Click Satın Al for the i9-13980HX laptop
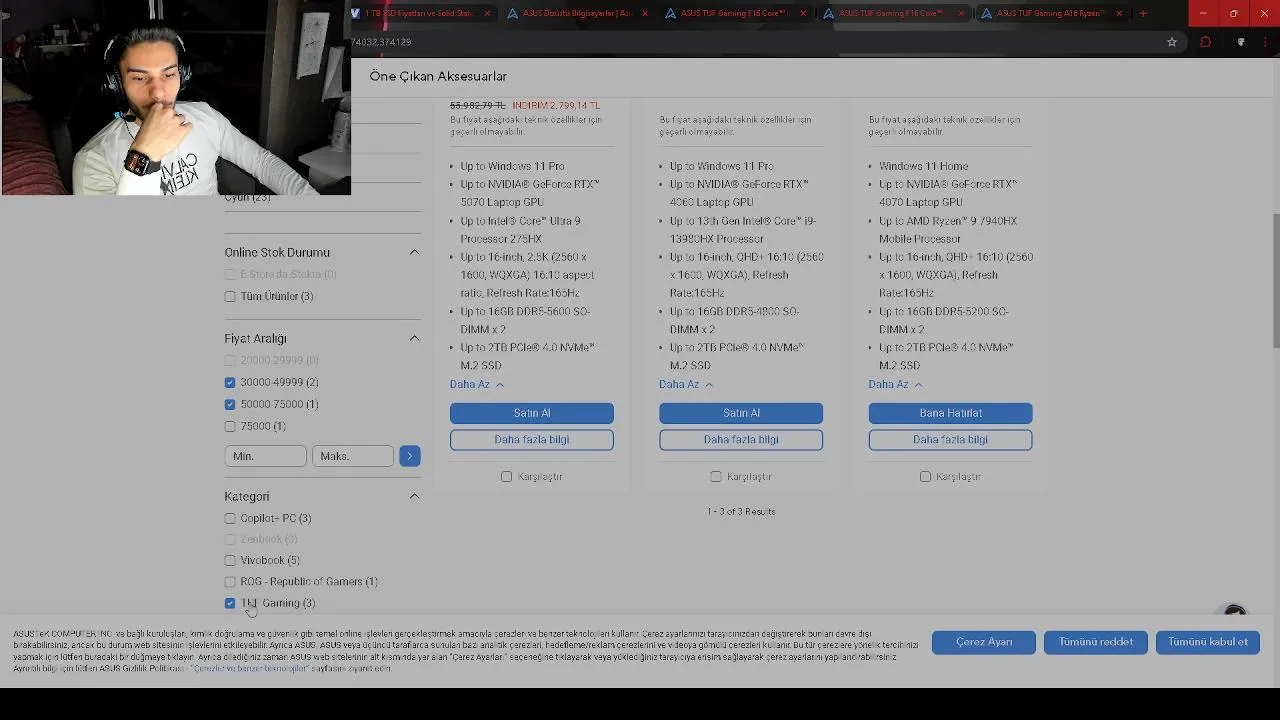 tap(741, 413)
